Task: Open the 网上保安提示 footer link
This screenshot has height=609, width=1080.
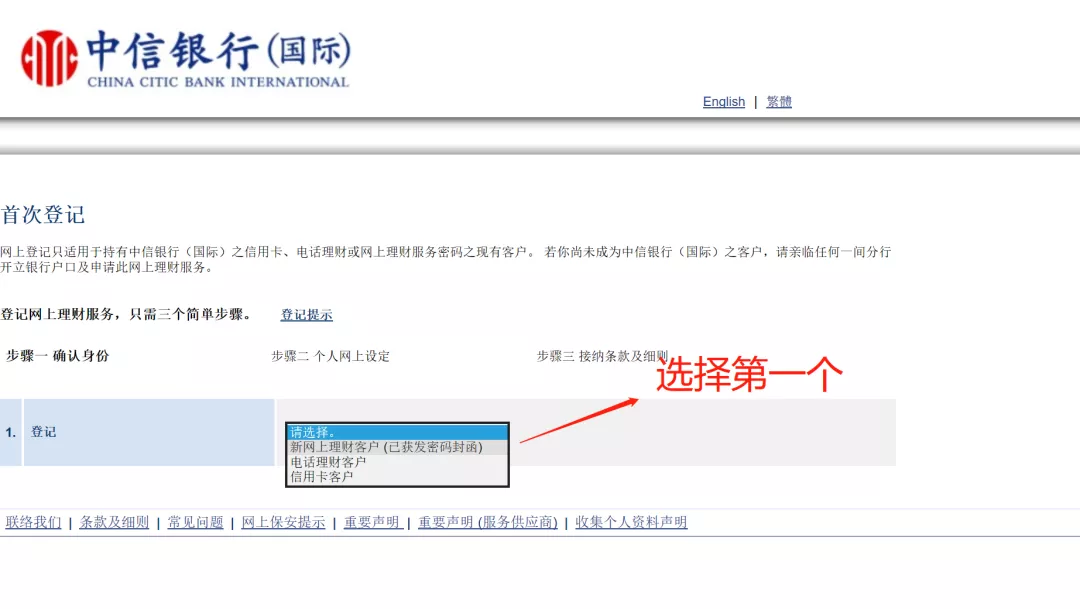Action: pos(283,522)
